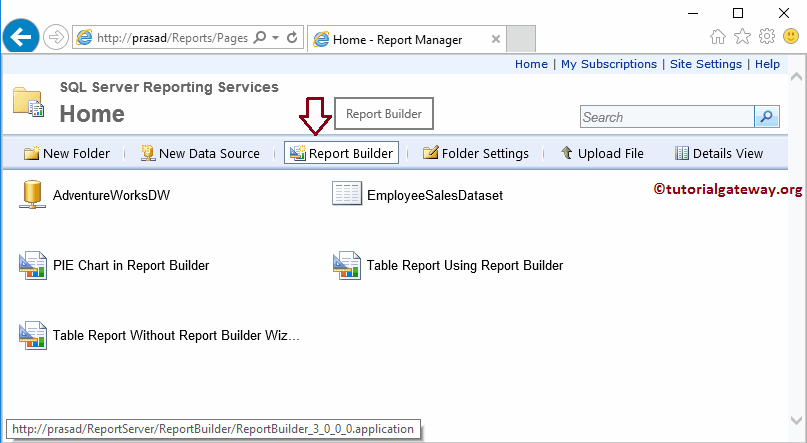
Task: Click the SSRS folder logo icon
Action: tap(28, 101)
